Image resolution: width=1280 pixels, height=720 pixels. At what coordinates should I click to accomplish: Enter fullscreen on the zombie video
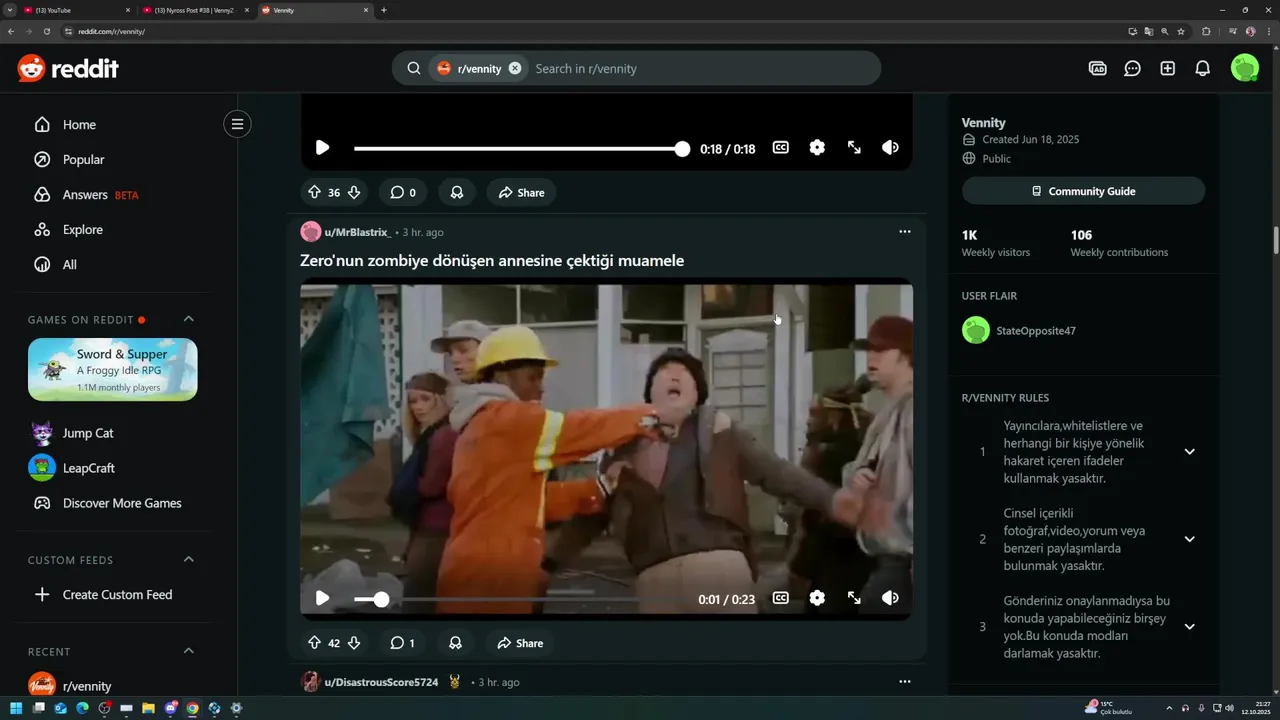854,598
